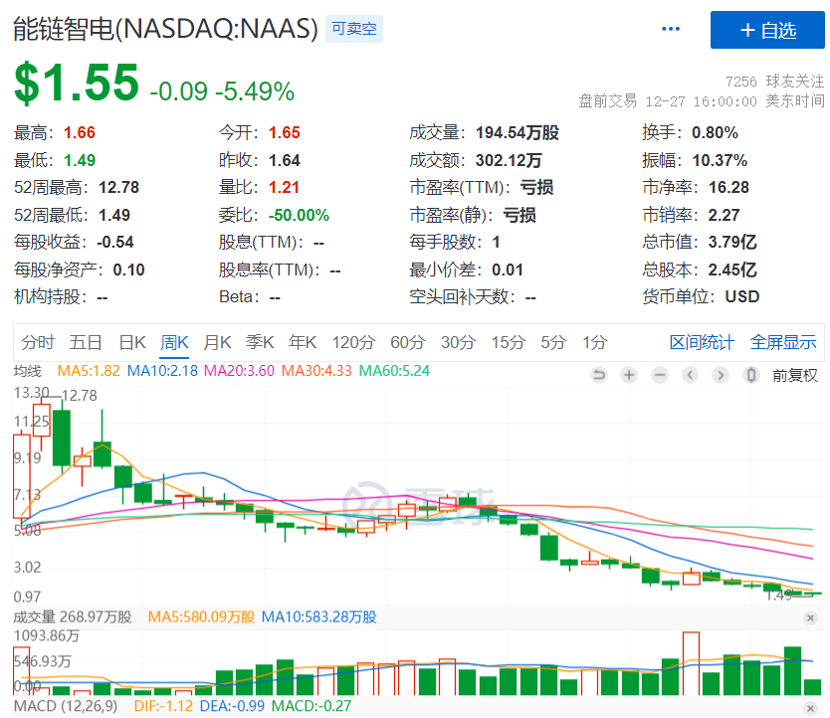Click the MA20:3.60 moving average label
830x718 pixels.
click(239, 371)
